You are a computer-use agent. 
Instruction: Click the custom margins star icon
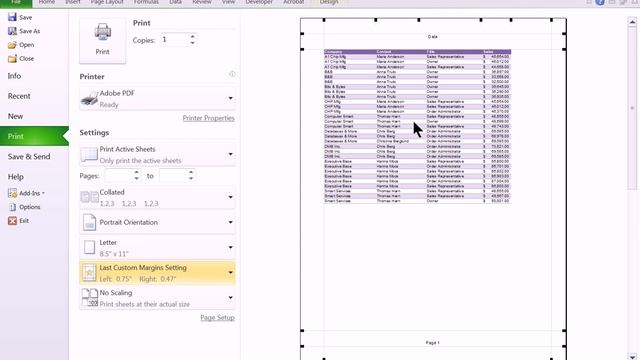pos(89,272)
